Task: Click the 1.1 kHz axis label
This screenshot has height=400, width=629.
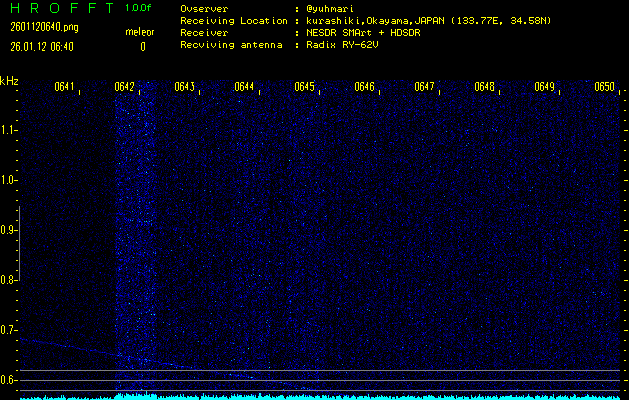Action: (8, 130)
